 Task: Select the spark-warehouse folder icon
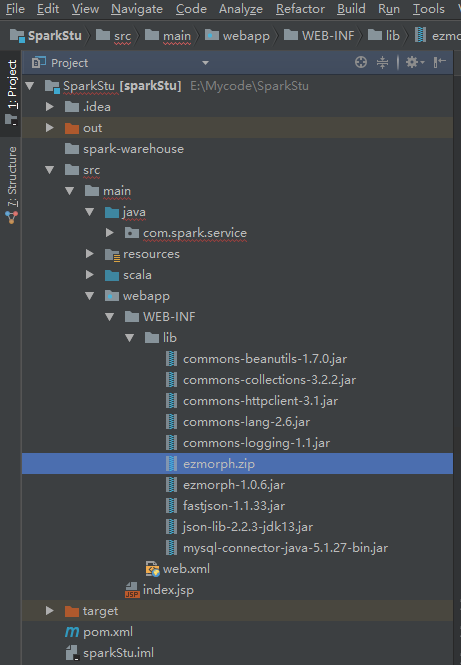click(x=72, y=149)
